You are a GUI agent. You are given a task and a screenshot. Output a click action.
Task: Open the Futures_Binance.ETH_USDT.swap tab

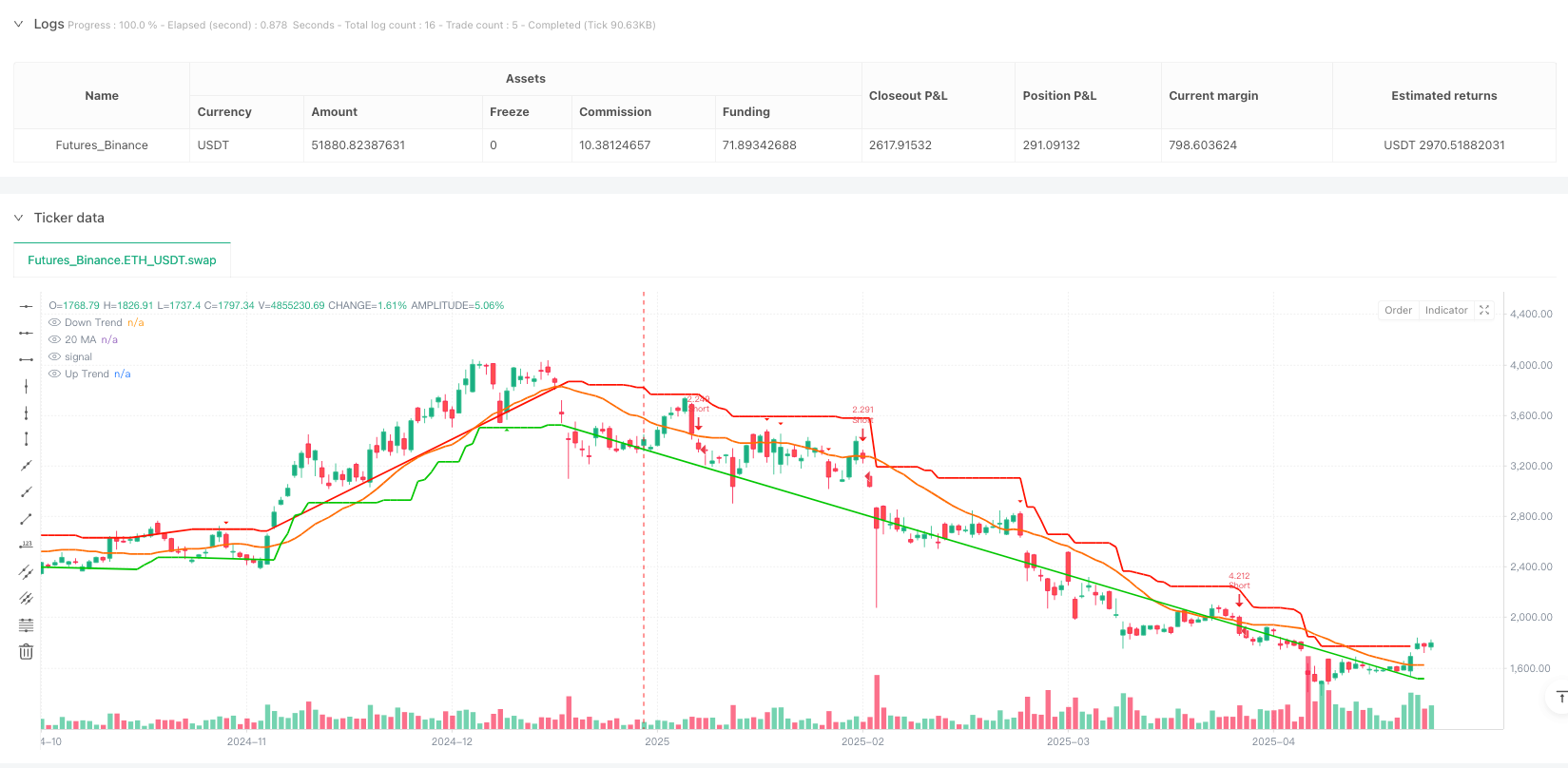(122, 259)
